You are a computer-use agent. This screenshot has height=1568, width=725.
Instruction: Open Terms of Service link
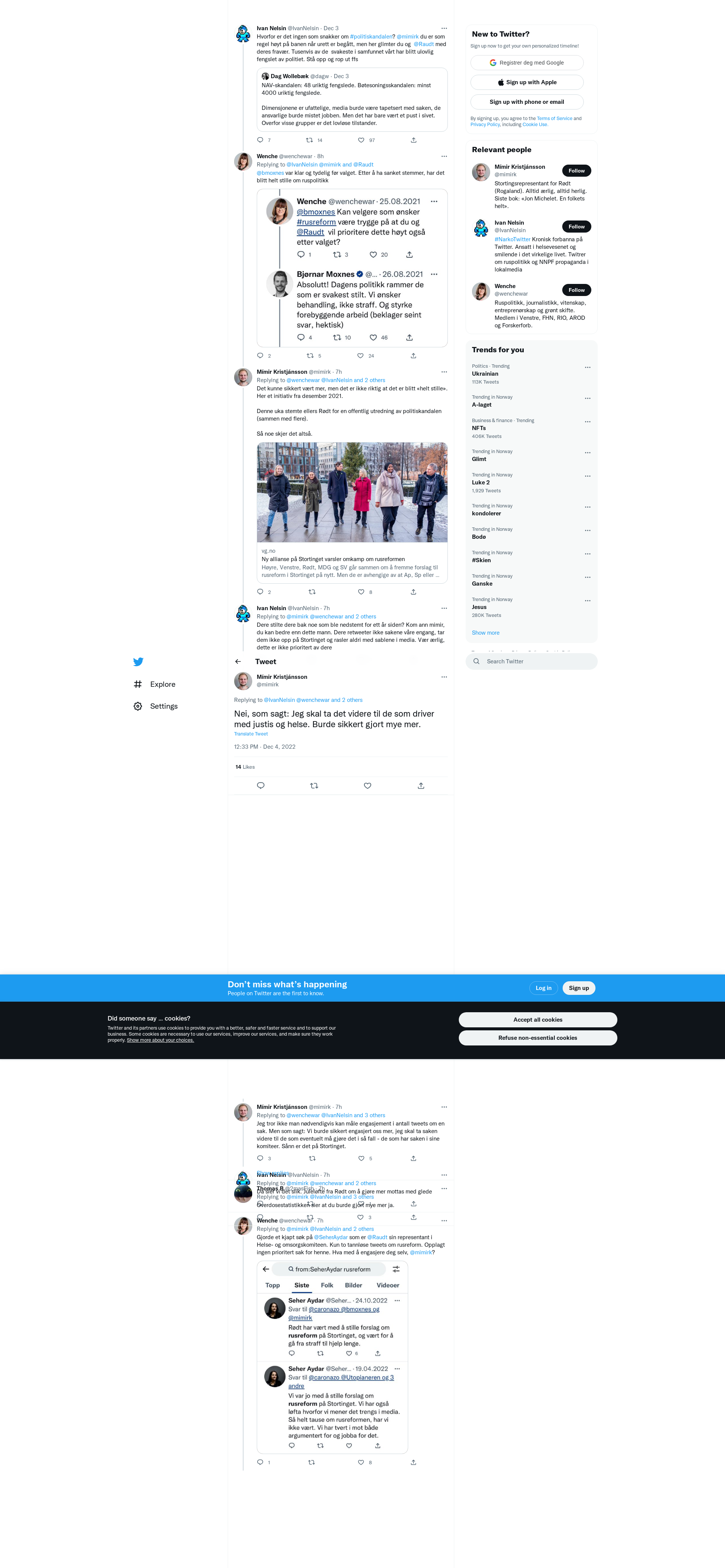[x=554, y=119]
